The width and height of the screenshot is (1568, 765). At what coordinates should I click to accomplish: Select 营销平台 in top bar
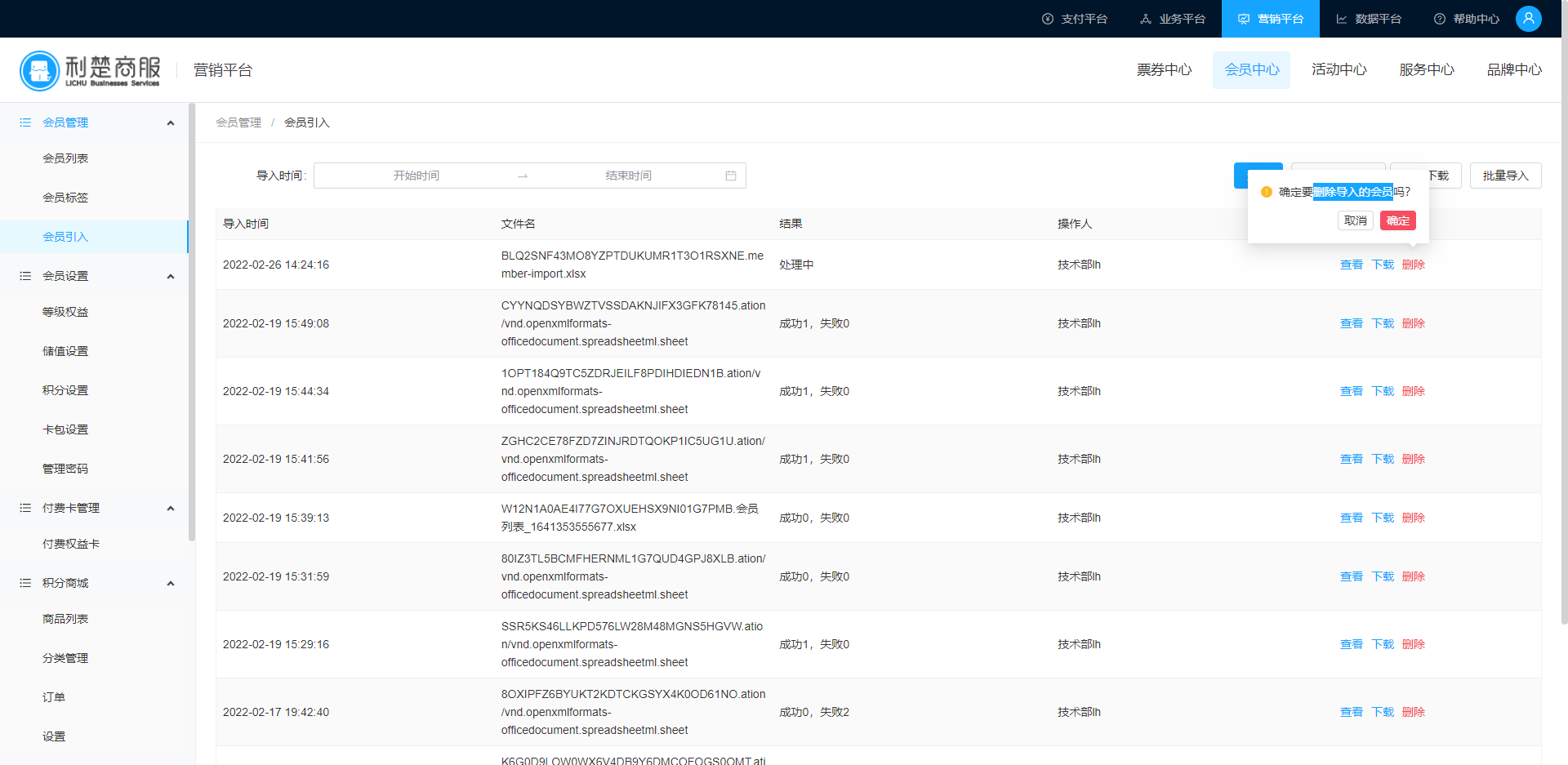pos(1271,19)
